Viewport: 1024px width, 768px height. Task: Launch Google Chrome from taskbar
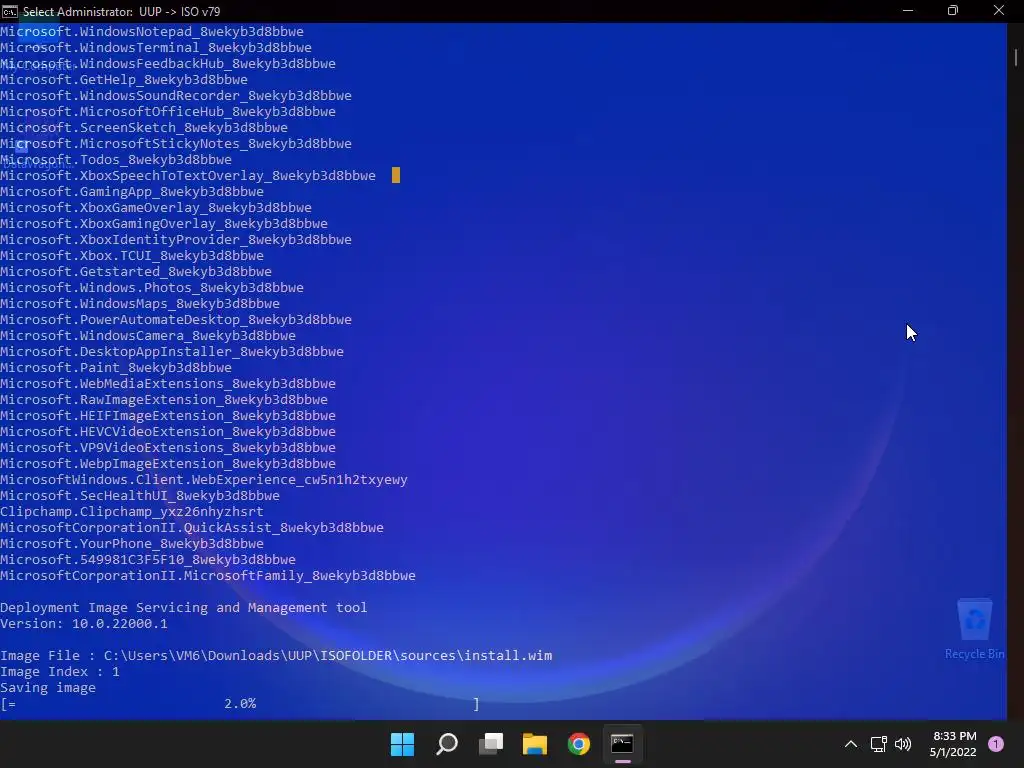(x=579, y=744)
